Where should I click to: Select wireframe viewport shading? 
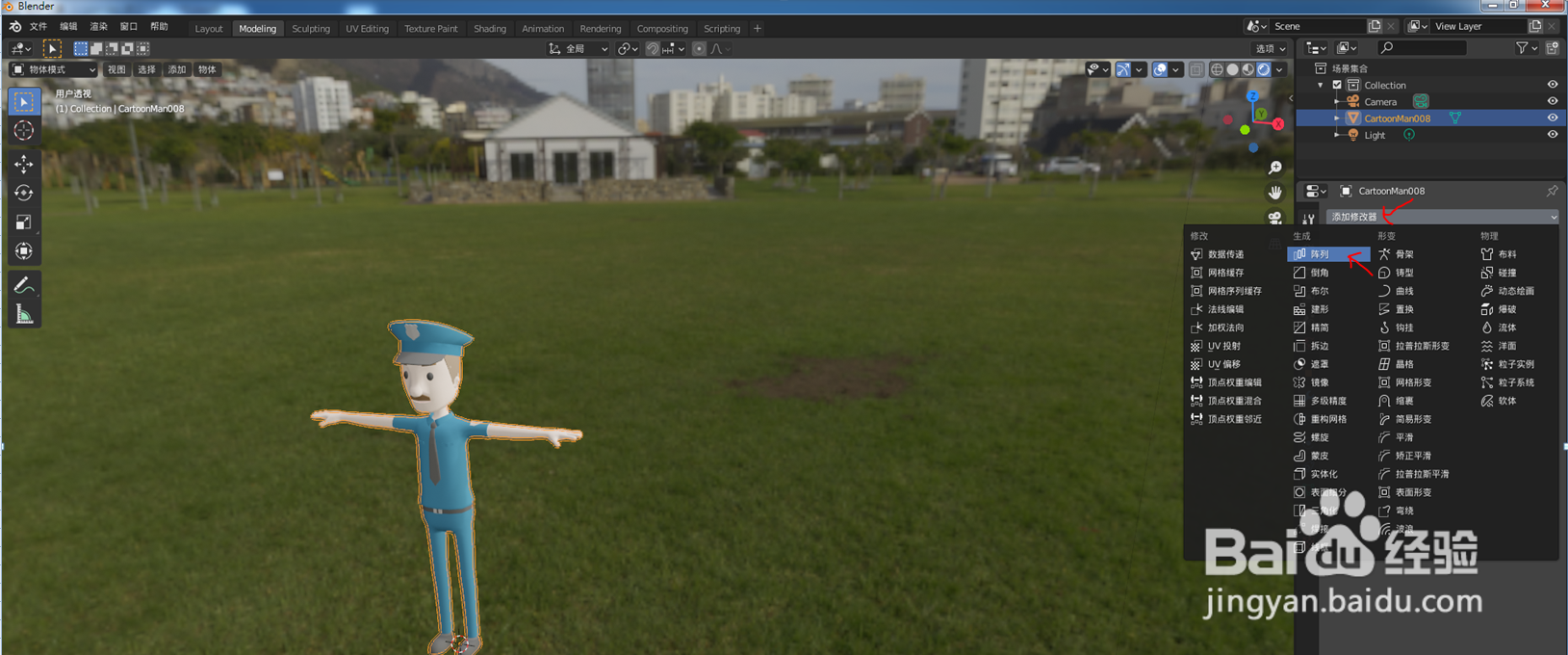coord(1217,69)
